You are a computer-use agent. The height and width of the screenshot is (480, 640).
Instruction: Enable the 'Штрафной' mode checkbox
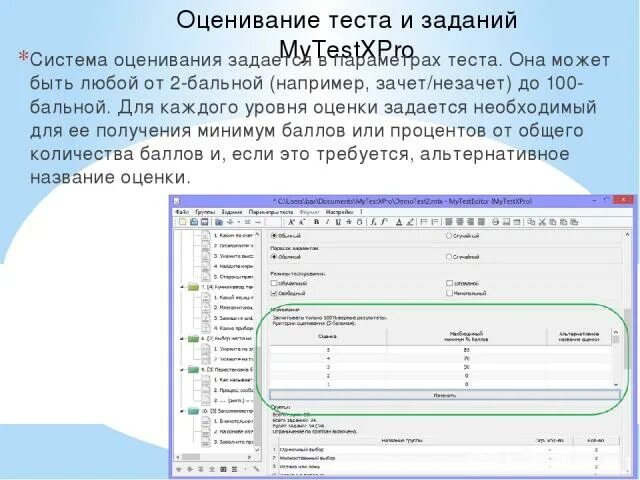coord(449,283)
